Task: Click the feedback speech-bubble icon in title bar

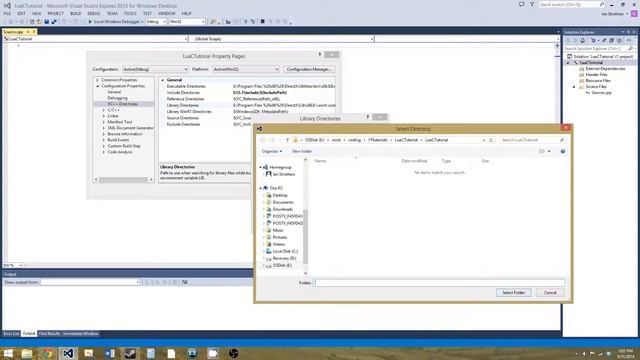Action: click(x=522, y=4)
